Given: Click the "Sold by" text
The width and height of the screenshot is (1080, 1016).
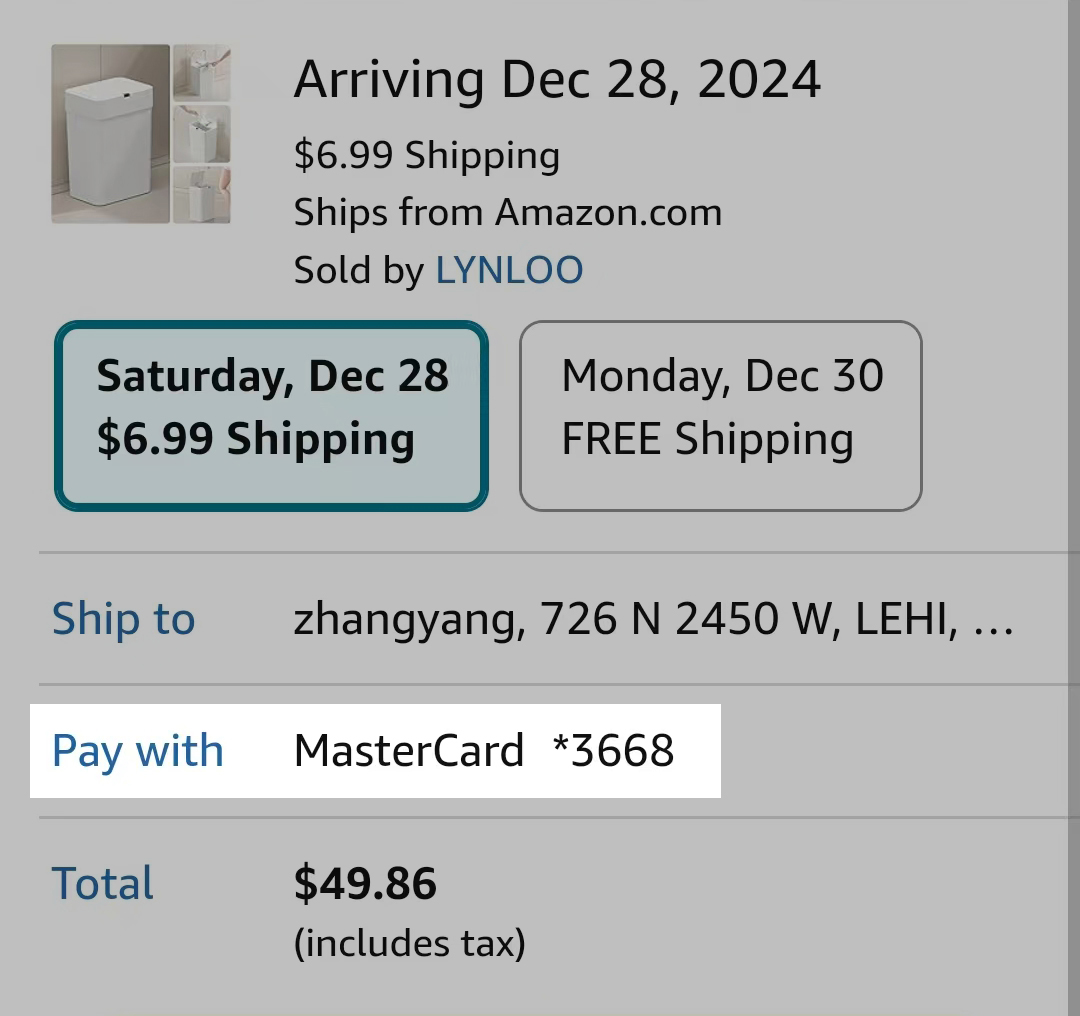Looking at the screenshot, I should [358, 270].
